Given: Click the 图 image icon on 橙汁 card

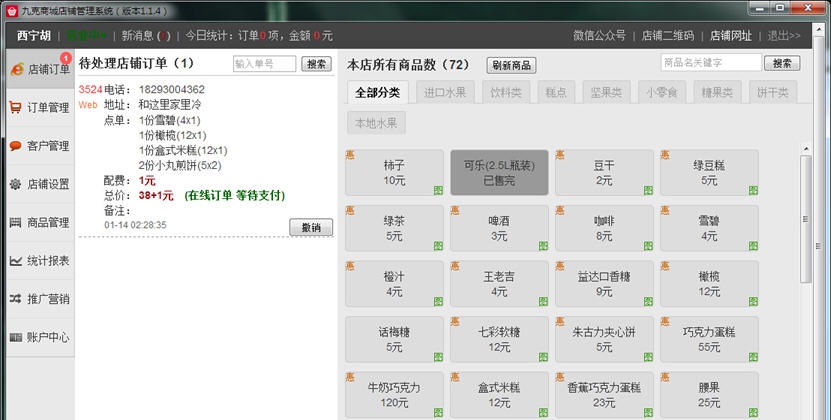Looking at the screenshot, I should point(438,302).
